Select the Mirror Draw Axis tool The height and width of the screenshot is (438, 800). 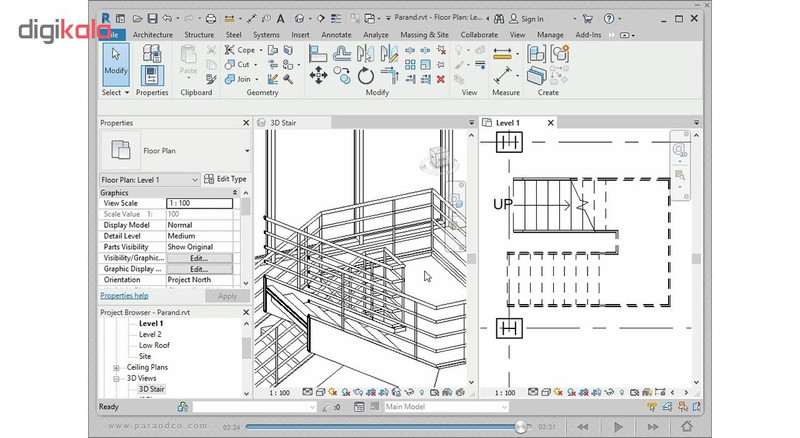point(389,53)
